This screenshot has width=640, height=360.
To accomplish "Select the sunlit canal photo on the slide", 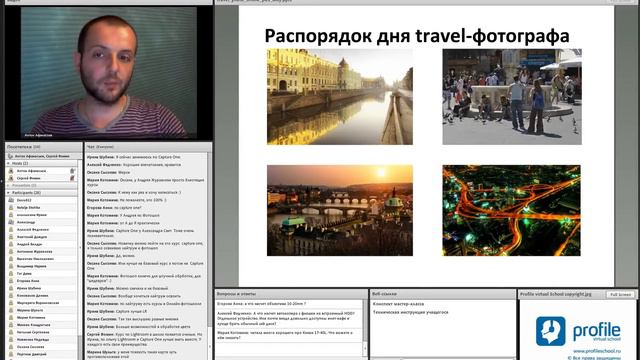I will (x=340, y=97).
